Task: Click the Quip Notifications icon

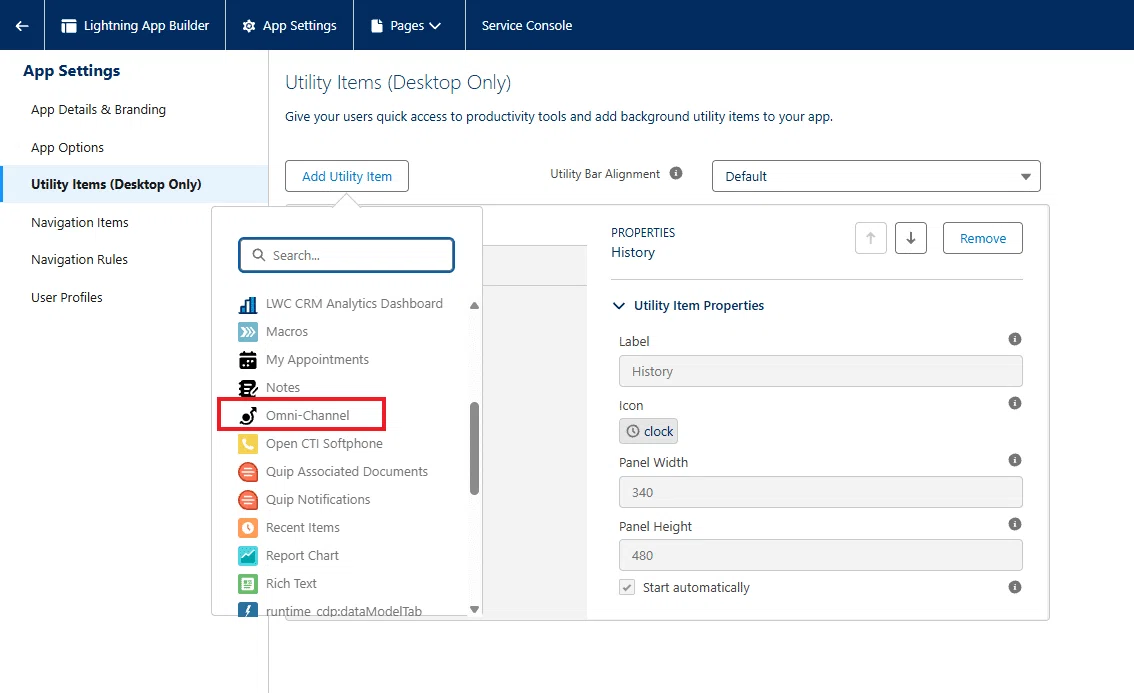Action: coord(248,500)
